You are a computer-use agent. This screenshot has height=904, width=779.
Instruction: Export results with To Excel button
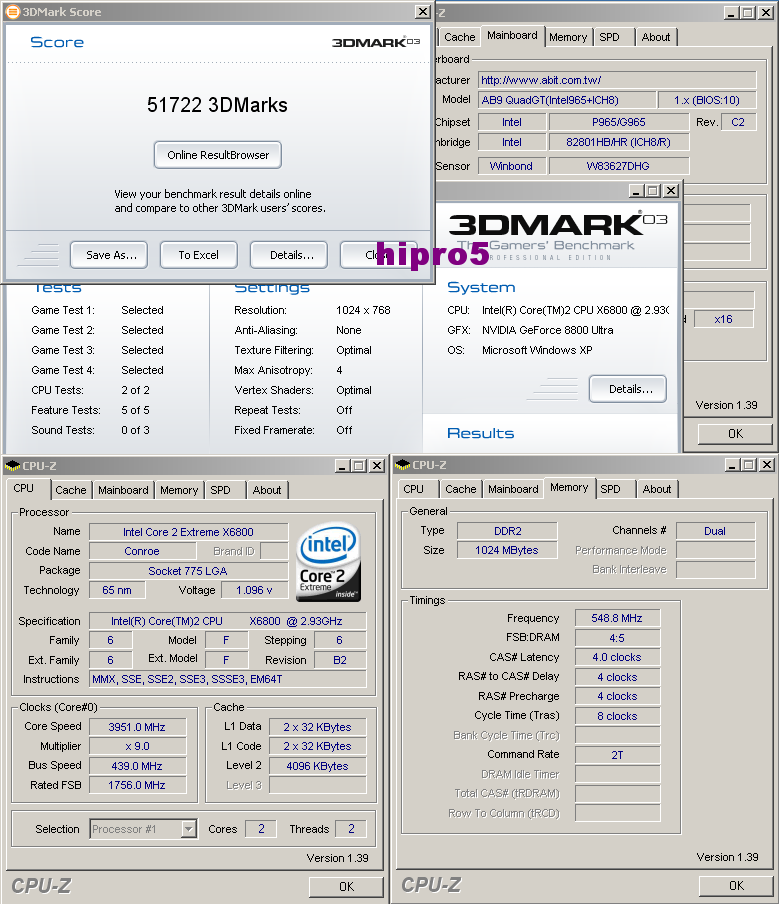click(x=199, y=255)
